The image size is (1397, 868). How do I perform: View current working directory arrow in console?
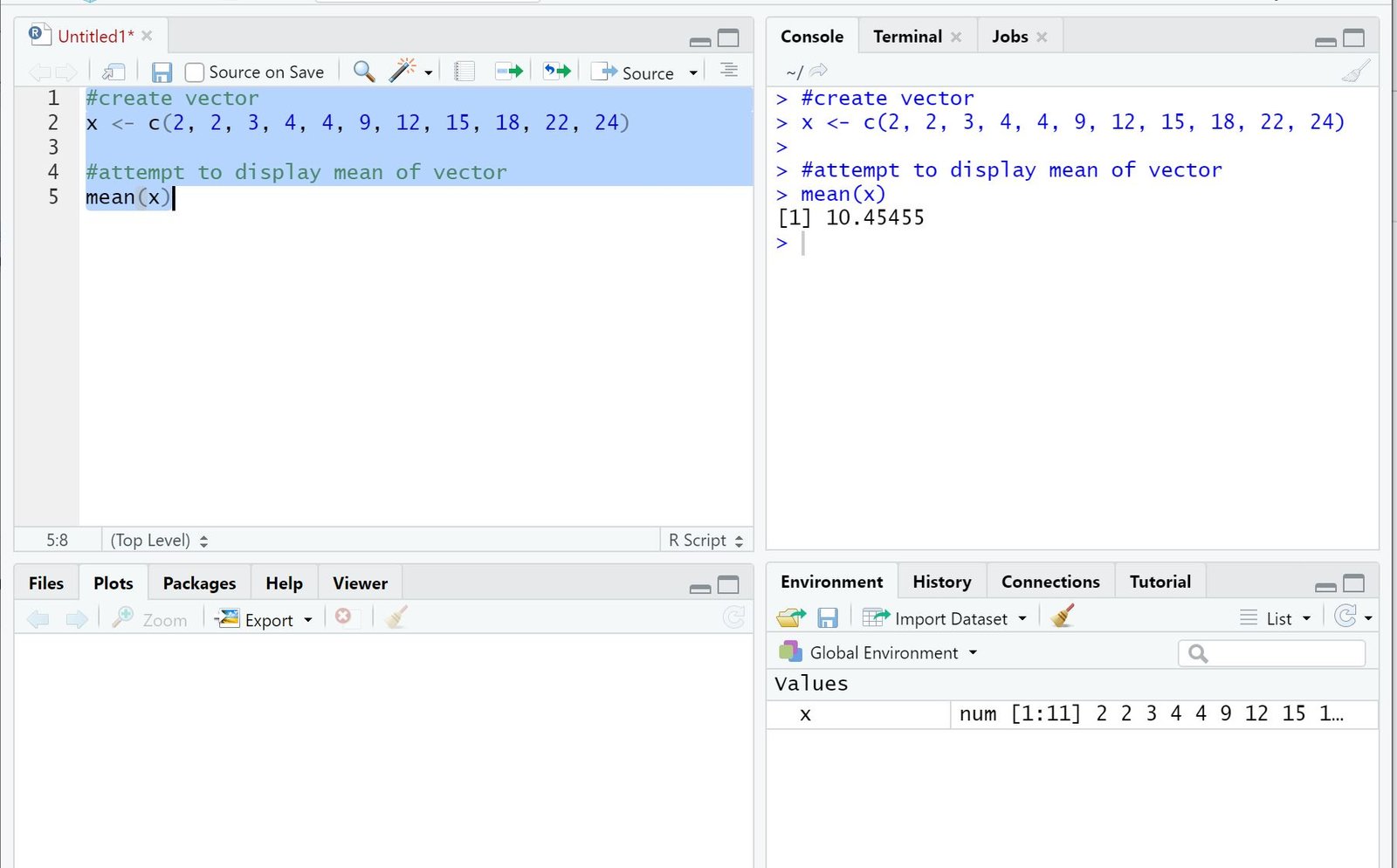point(818,71)
